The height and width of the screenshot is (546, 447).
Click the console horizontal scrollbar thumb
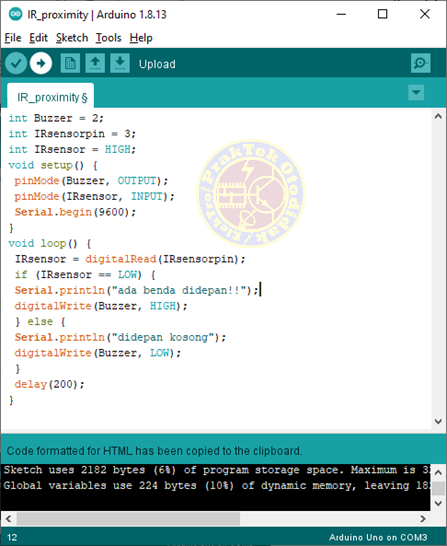click(128, 519)
